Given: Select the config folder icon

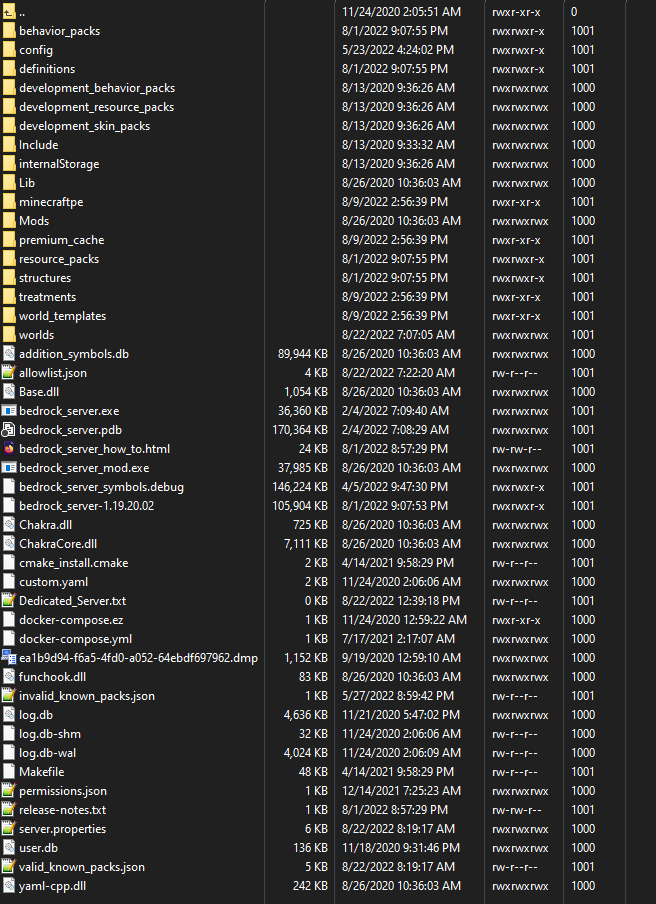Looking at the screenshot, I should (x=9, y=50).
